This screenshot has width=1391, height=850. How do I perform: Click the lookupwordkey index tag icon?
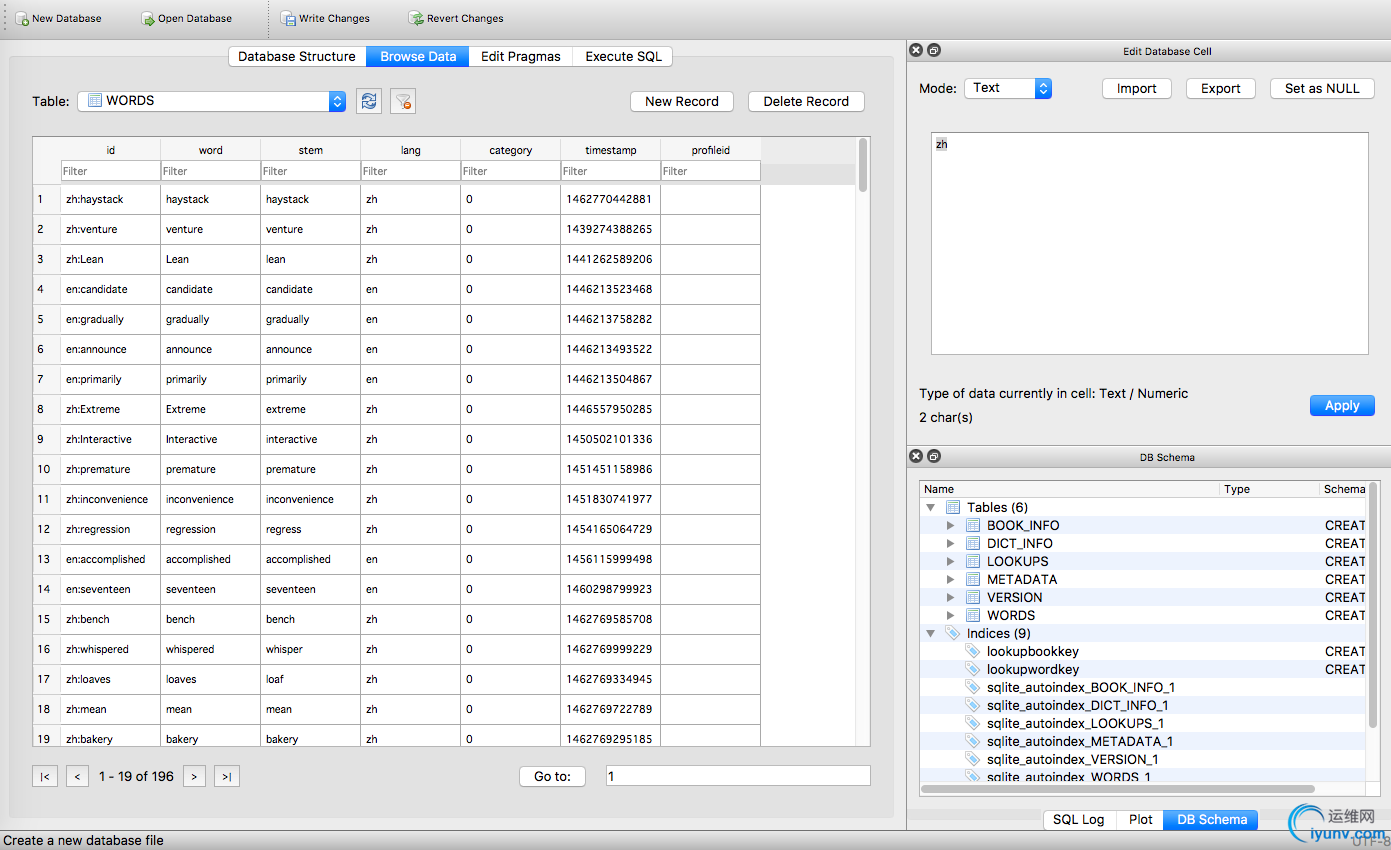973,670
